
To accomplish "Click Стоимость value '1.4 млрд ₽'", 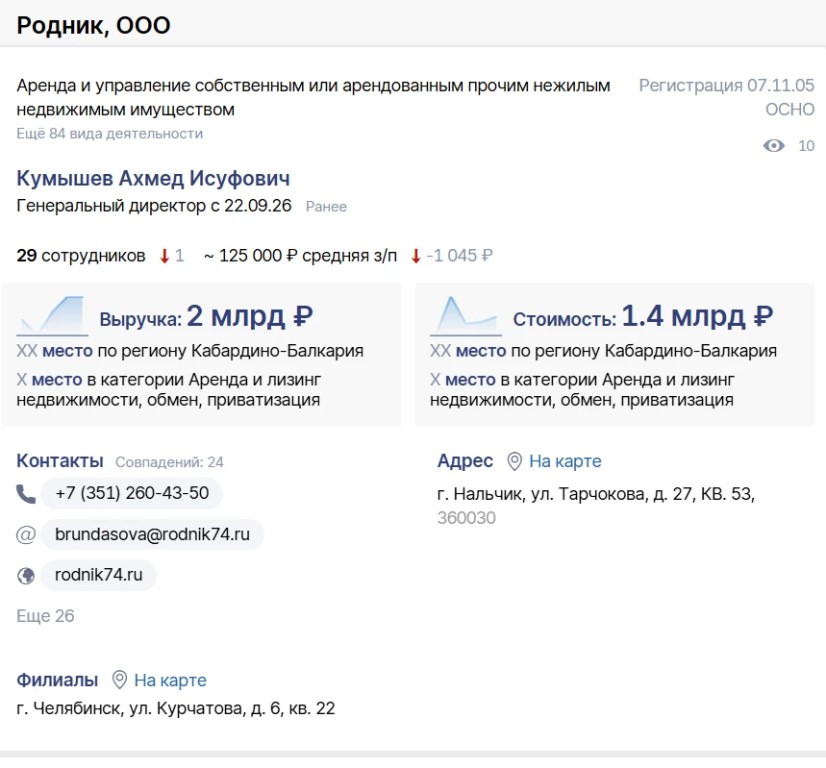I will pyautogui.click(x=697, y=316).
